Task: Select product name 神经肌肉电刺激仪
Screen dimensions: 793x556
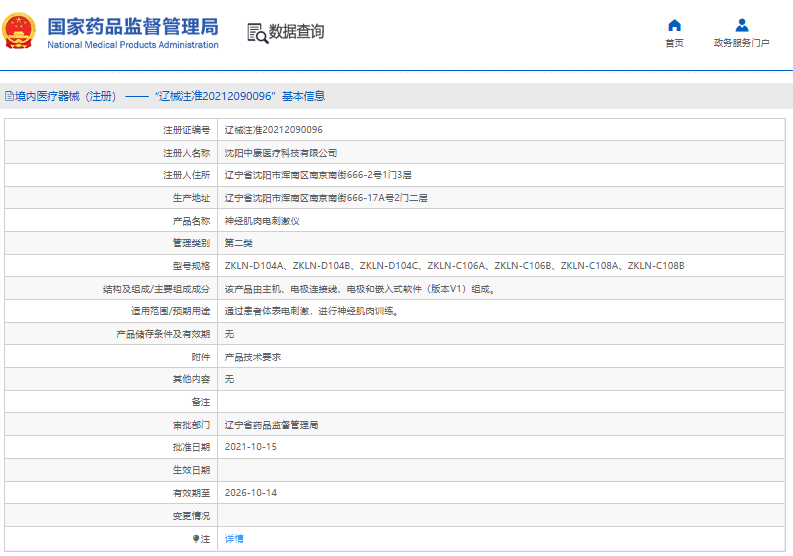Action: 262,221
